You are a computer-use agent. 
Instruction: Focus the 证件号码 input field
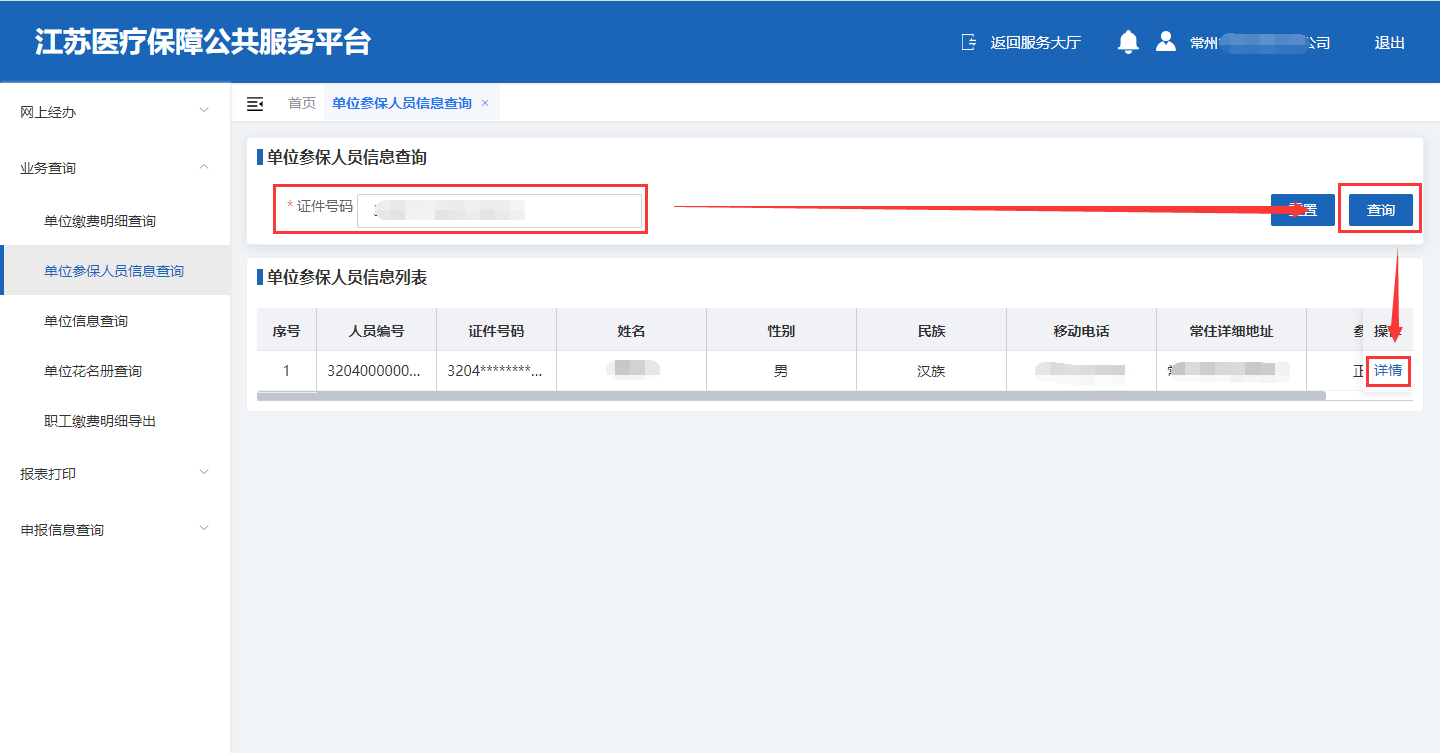[499, 211]
